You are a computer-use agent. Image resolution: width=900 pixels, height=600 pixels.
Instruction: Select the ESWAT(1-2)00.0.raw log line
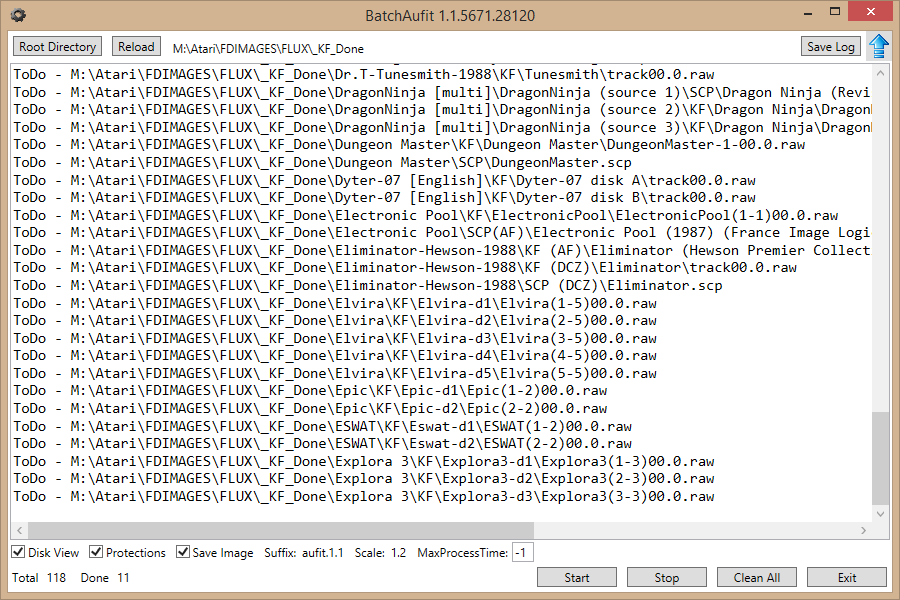(322, 426)
